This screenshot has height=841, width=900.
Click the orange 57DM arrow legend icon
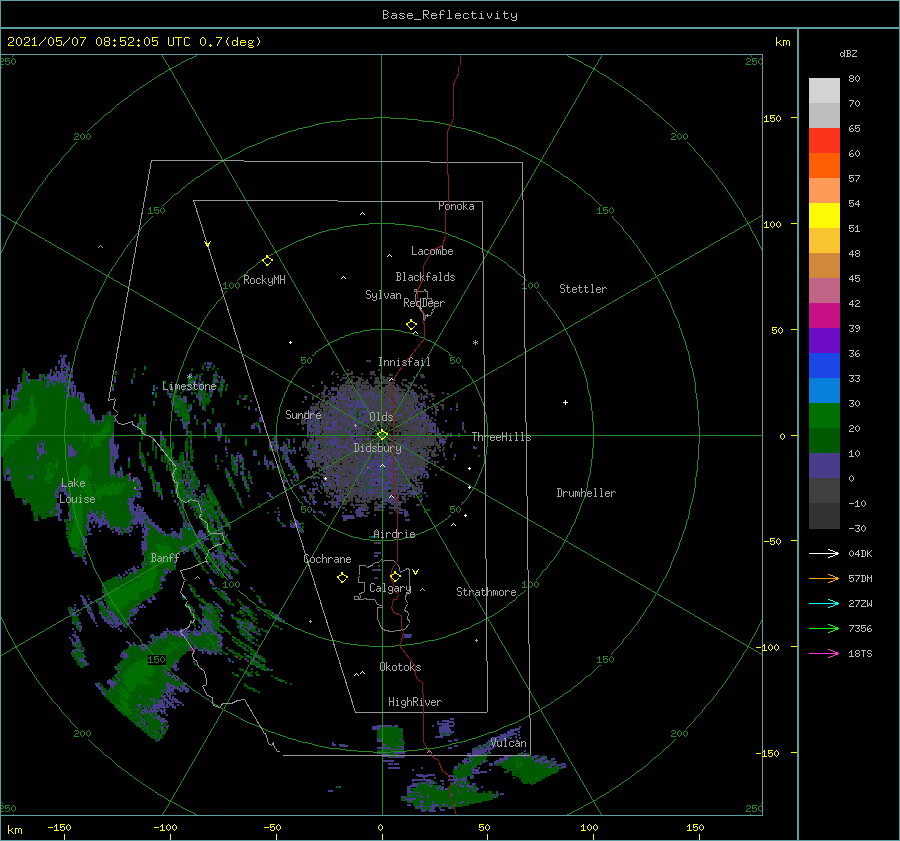click(x=824, y=579)
